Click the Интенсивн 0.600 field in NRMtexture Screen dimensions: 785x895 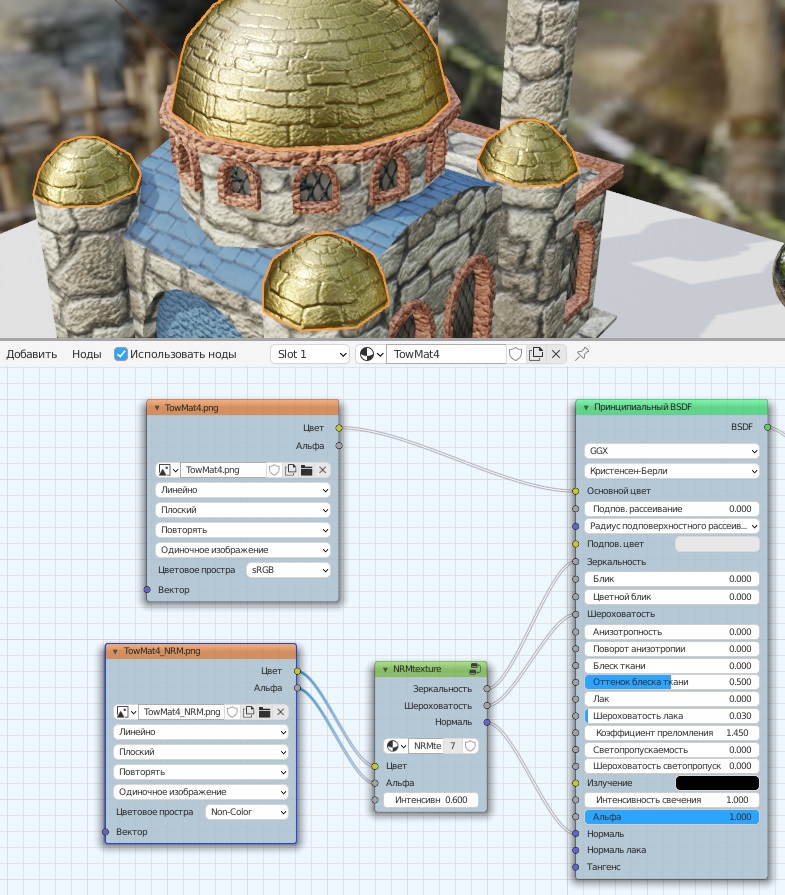coord(431,800)
